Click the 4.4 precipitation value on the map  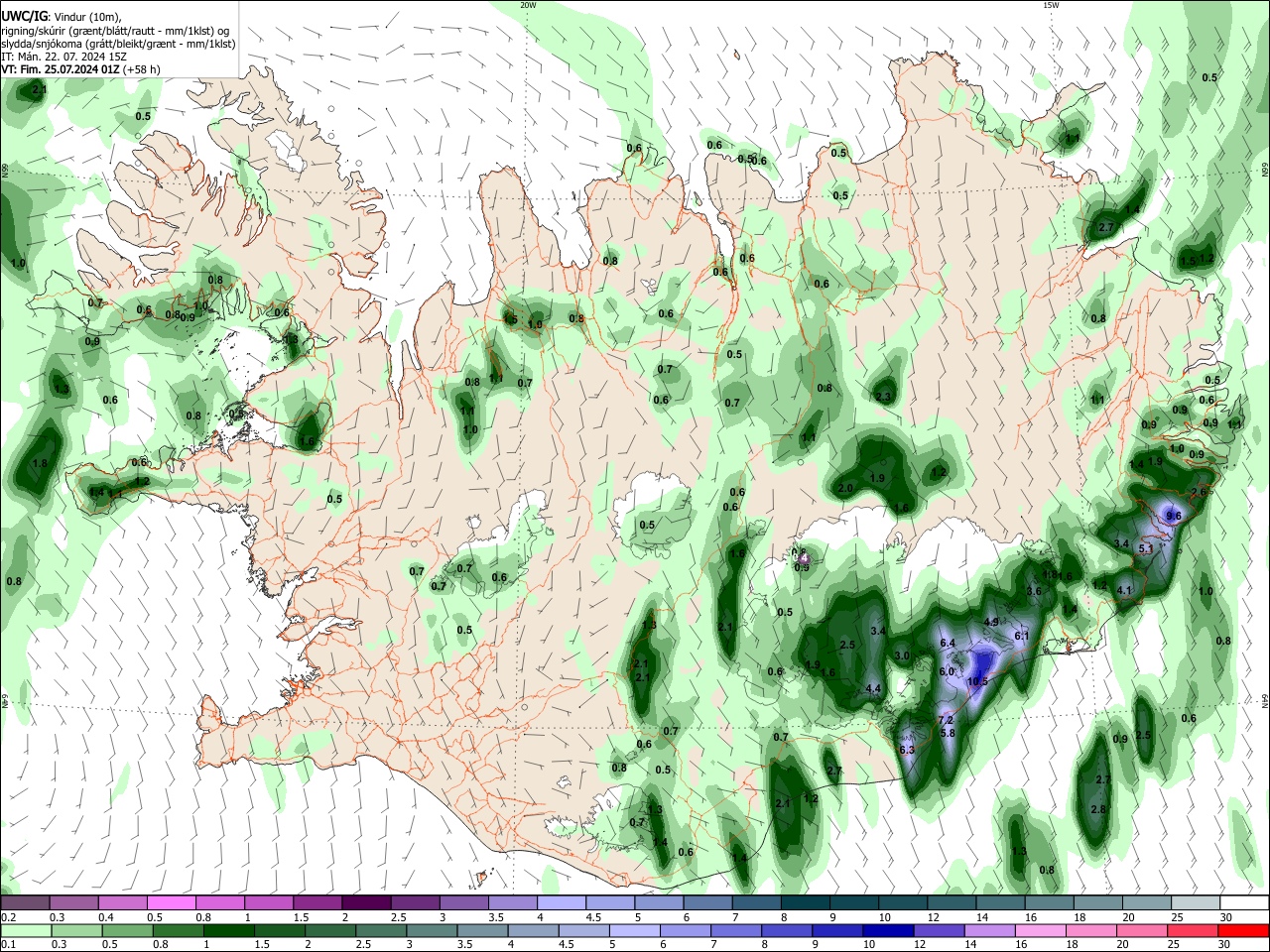click(874, 689)
